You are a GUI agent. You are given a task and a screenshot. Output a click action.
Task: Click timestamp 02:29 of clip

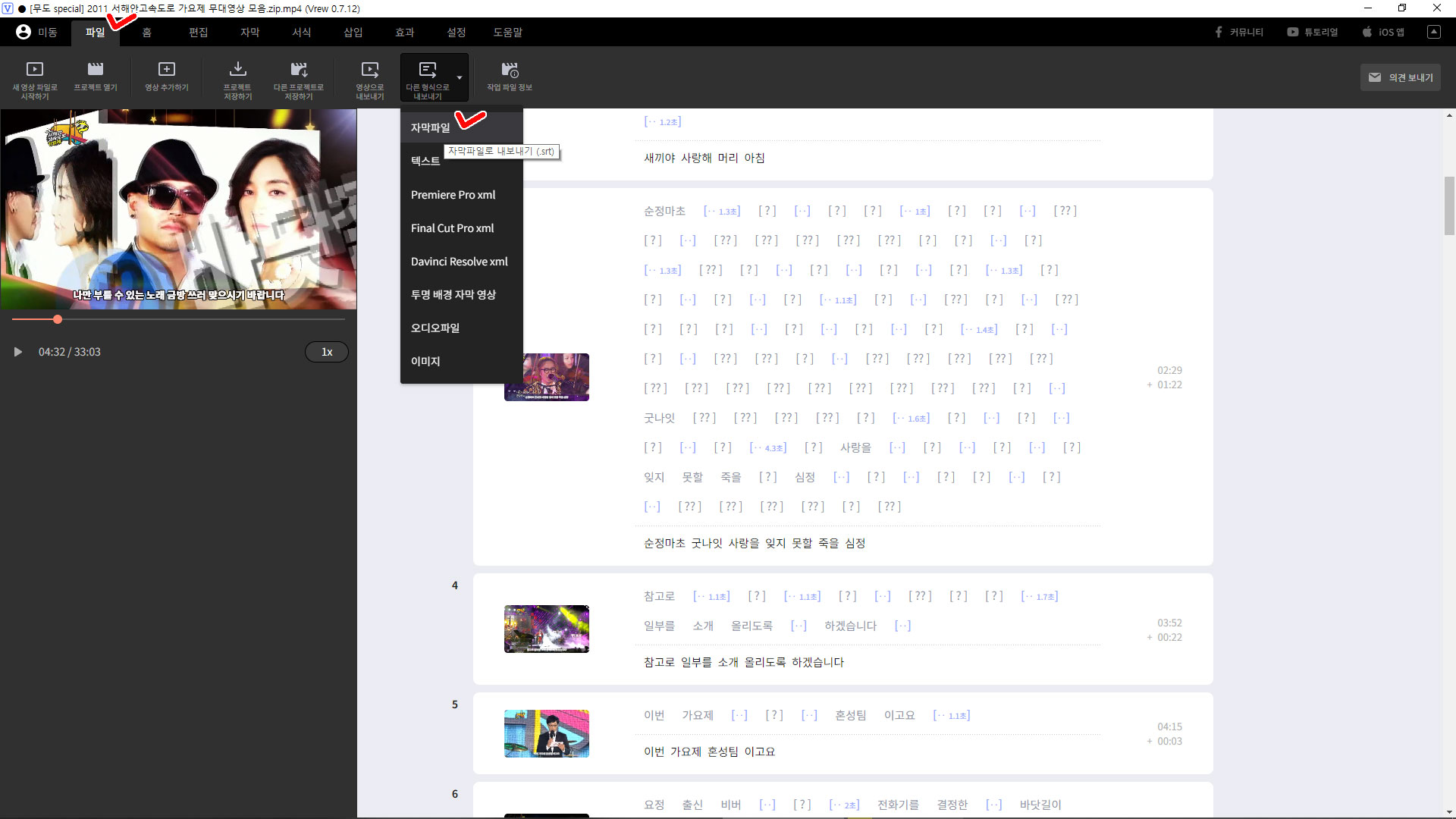pos(1169,370)
